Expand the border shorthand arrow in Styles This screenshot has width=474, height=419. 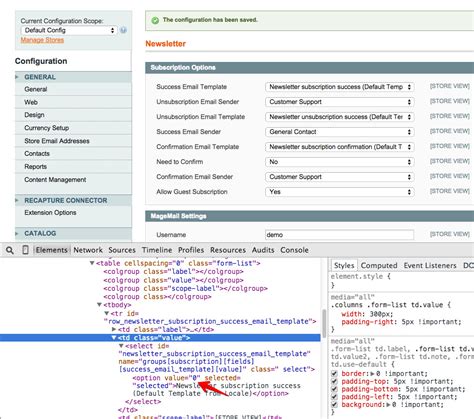372,374
